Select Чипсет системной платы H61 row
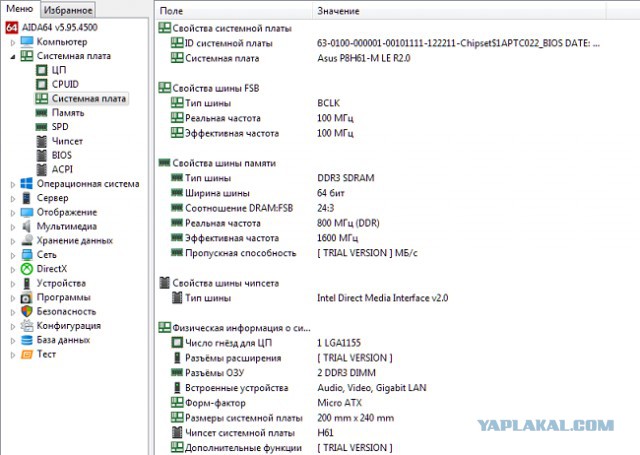Viewport: 640px width, 455px height. point(252,433)
